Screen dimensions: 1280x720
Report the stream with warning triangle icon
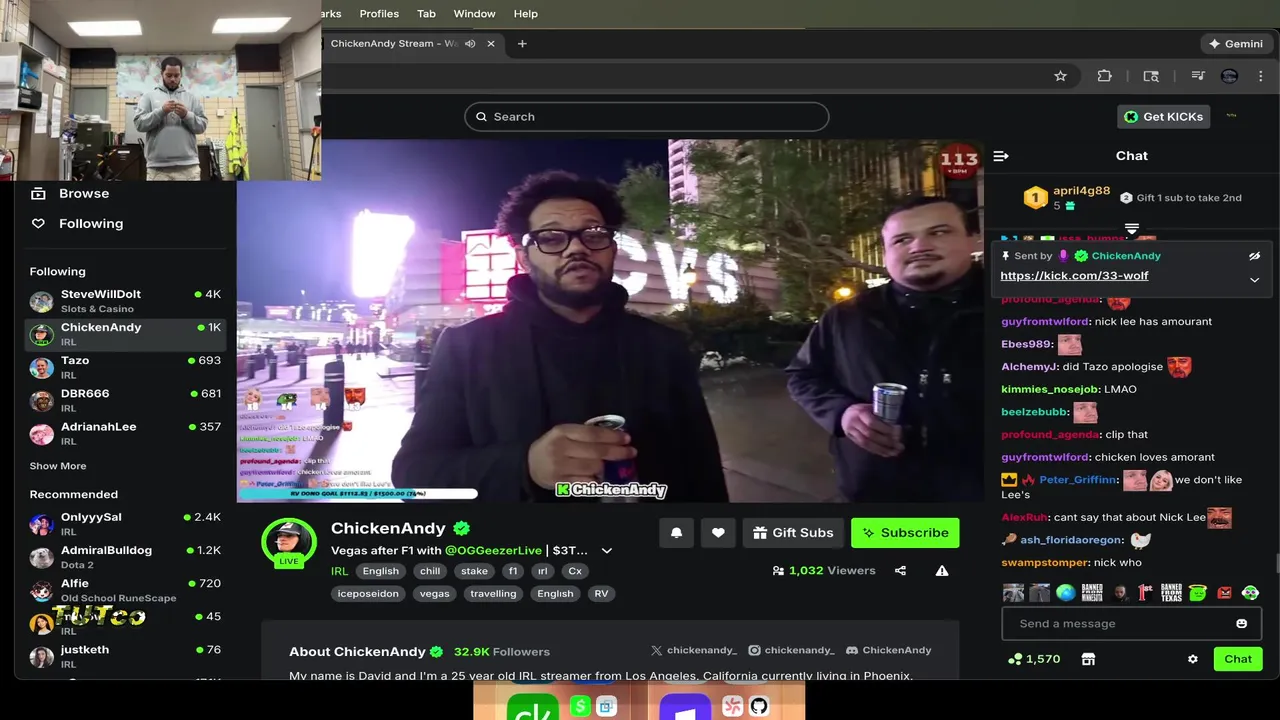[942, 571]
